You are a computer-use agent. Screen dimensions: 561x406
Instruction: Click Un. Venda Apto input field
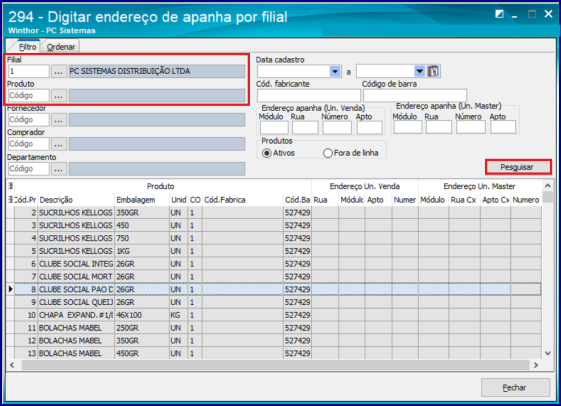coord(370,128)
